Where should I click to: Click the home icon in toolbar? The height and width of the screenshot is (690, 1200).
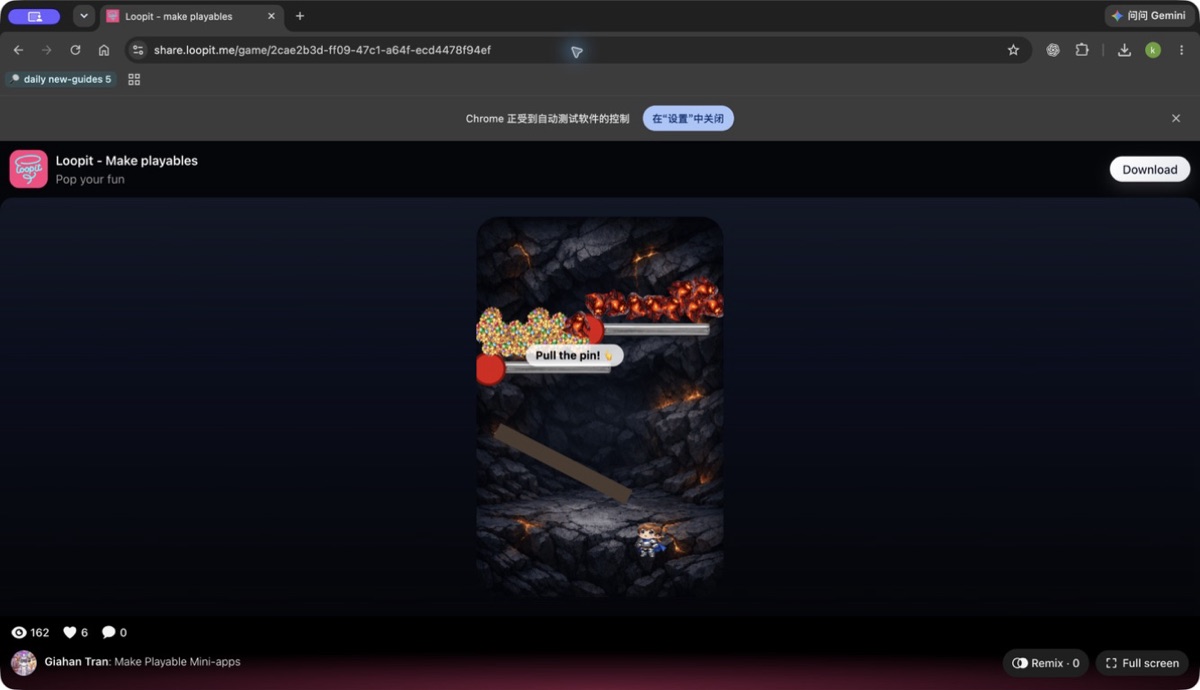[x=104, y=50]
